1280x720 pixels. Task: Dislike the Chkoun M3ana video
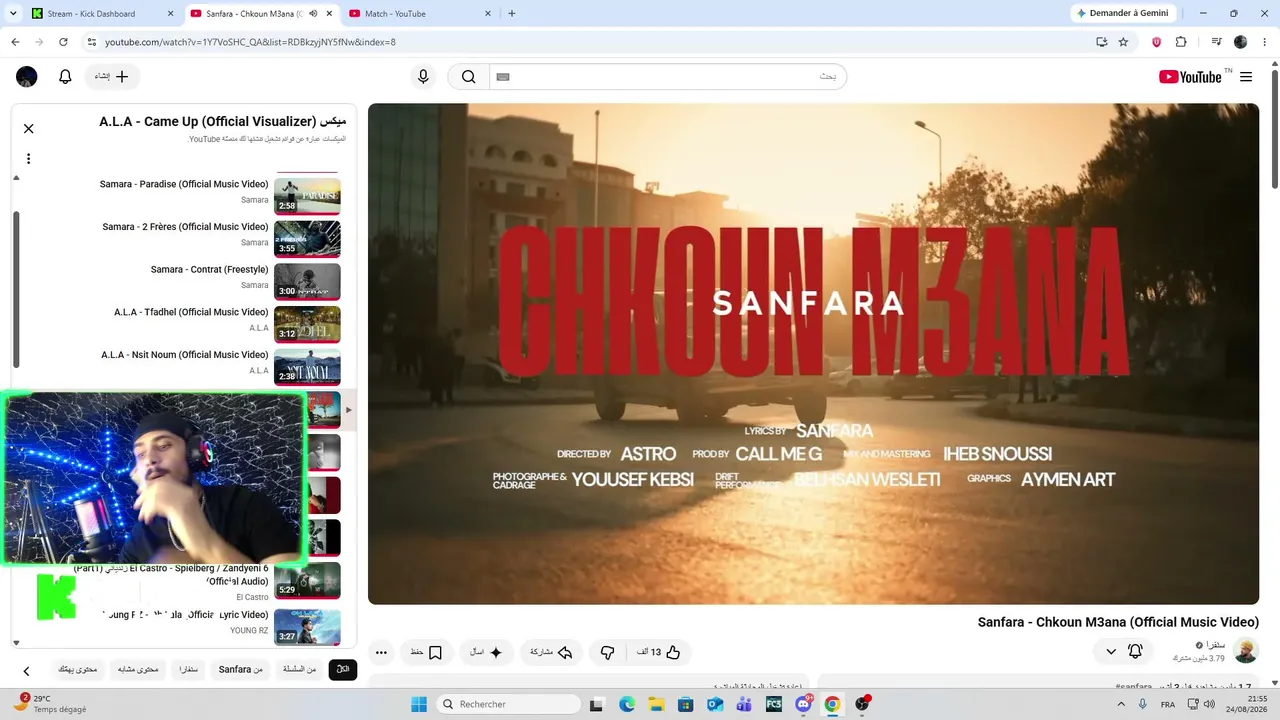[607, 652]
